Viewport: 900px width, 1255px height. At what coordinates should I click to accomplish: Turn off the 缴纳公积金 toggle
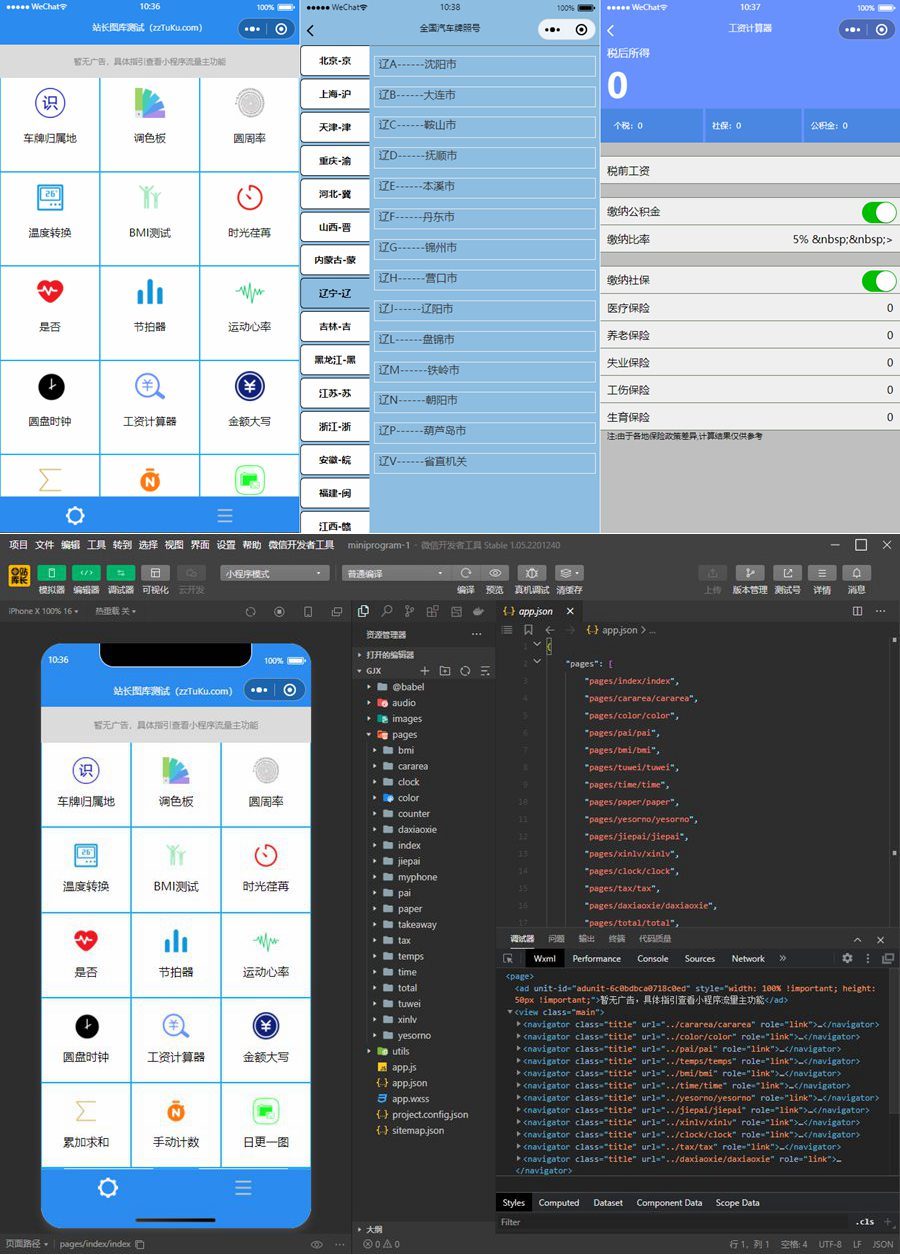(x=877, y=212)
